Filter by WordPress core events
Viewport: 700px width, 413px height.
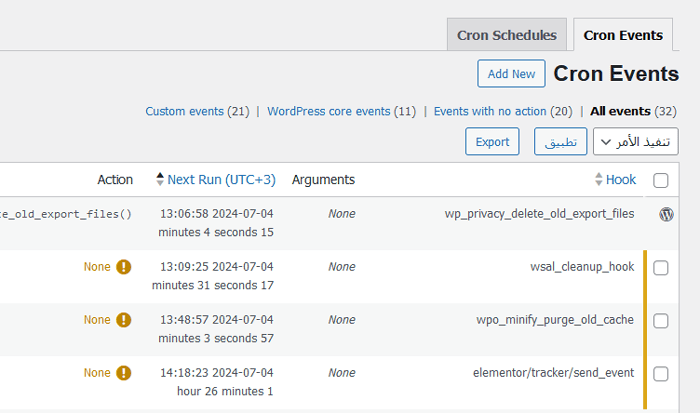coord(341,111)
